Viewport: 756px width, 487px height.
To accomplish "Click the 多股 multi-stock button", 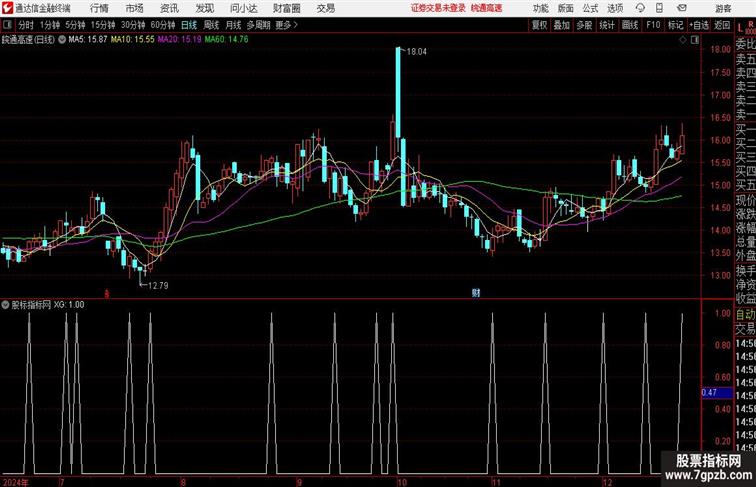I will (x=584, y=25).
